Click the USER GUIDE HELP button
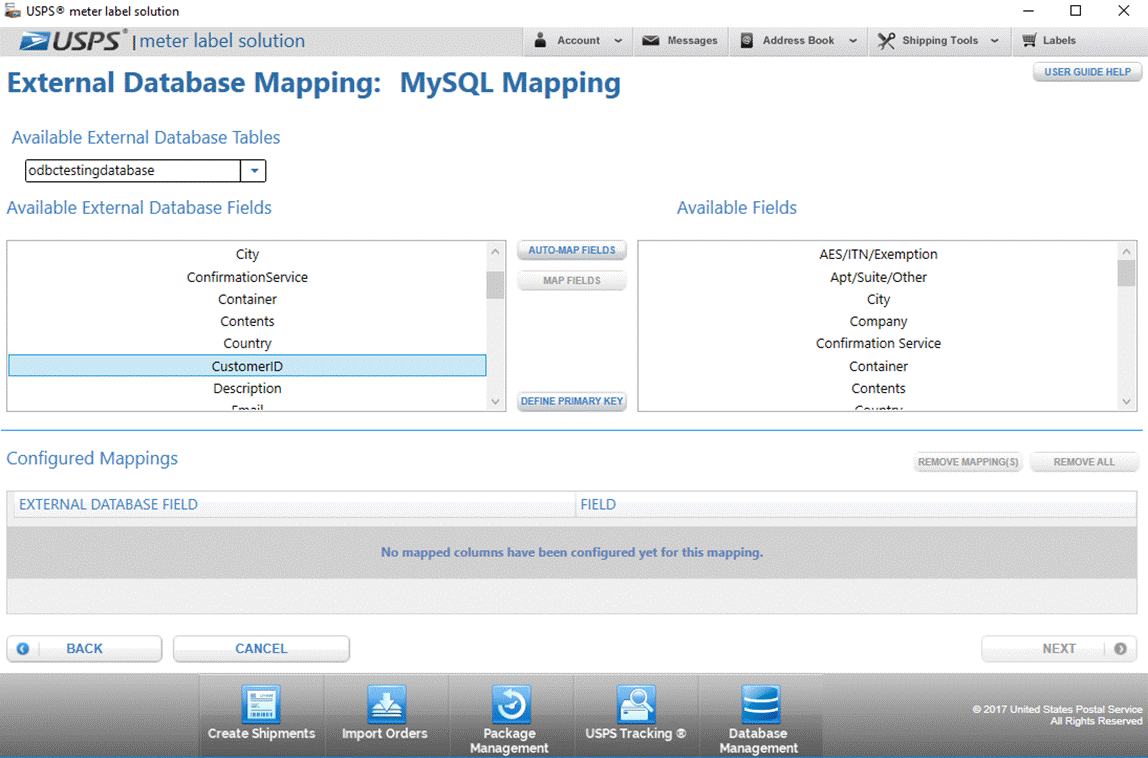Viewport: 1148px width, 758px height. pyautogui.click(x=1087, y=72)
